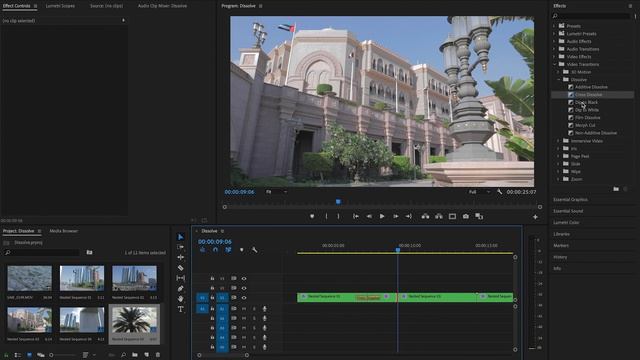
Task: Expand the Video Effects folder
Action: coord(554,56)
